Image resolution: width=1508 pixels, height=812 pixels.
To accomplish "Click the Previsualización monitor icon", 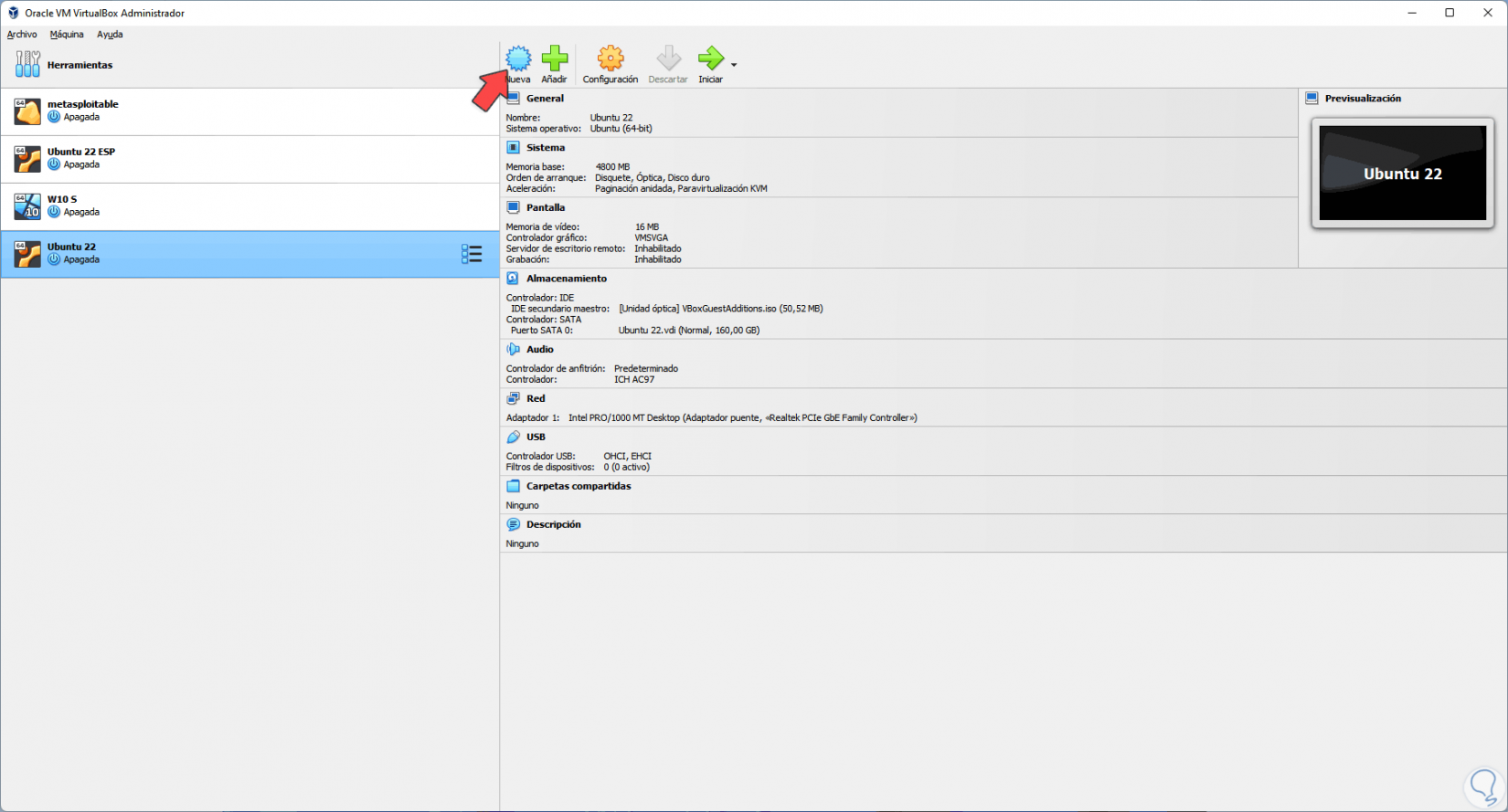I will pyautogui.click(x=1312, y=98).
